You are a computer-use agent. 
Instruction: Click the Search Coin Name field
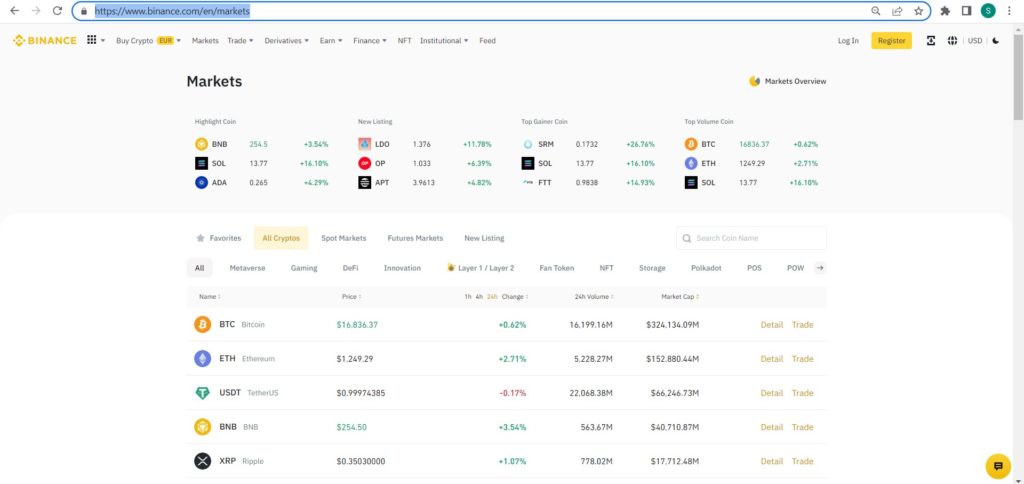[x=751, y=238]
